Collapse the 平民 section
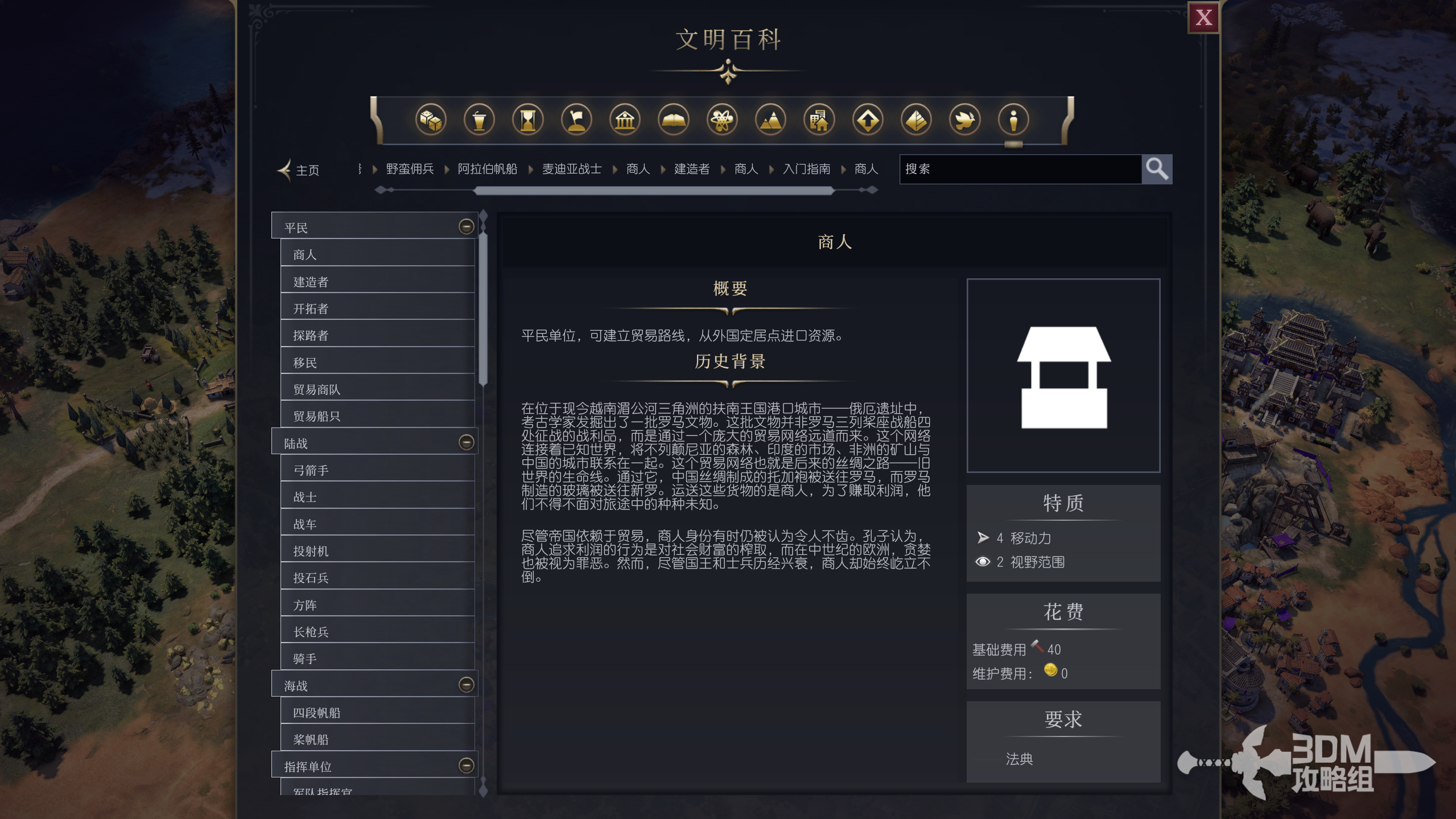 (466, 227)
